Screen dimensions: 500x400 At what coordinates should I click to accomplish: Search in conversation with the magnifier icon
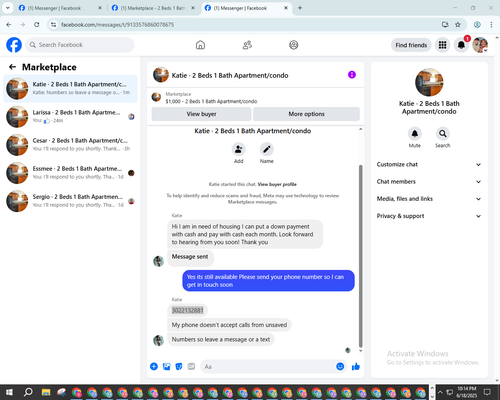(443, 134)
